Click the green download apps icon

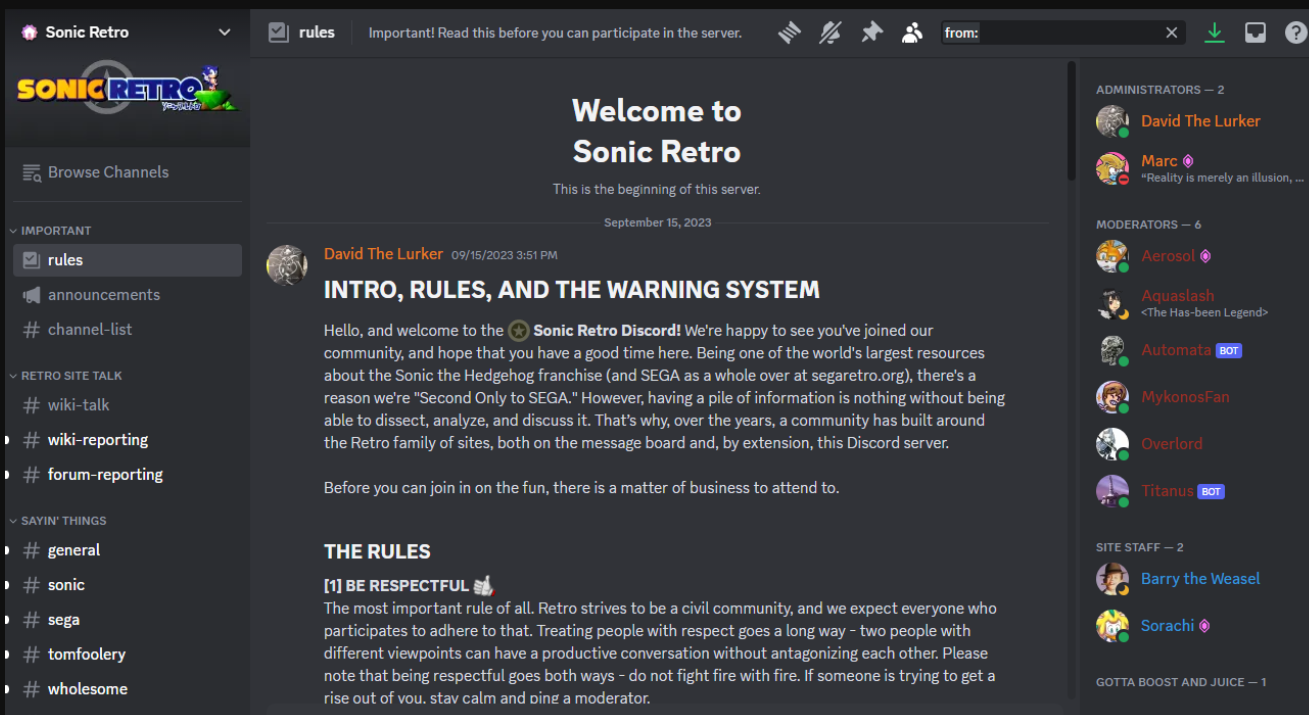click(x=1214, y=33)
